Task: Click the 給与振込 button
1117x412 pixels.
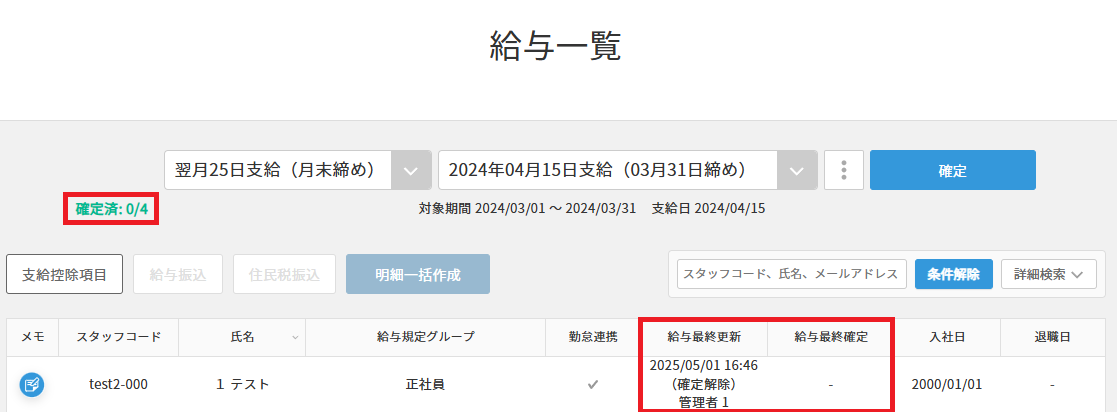Action: (x=178, y=274)
